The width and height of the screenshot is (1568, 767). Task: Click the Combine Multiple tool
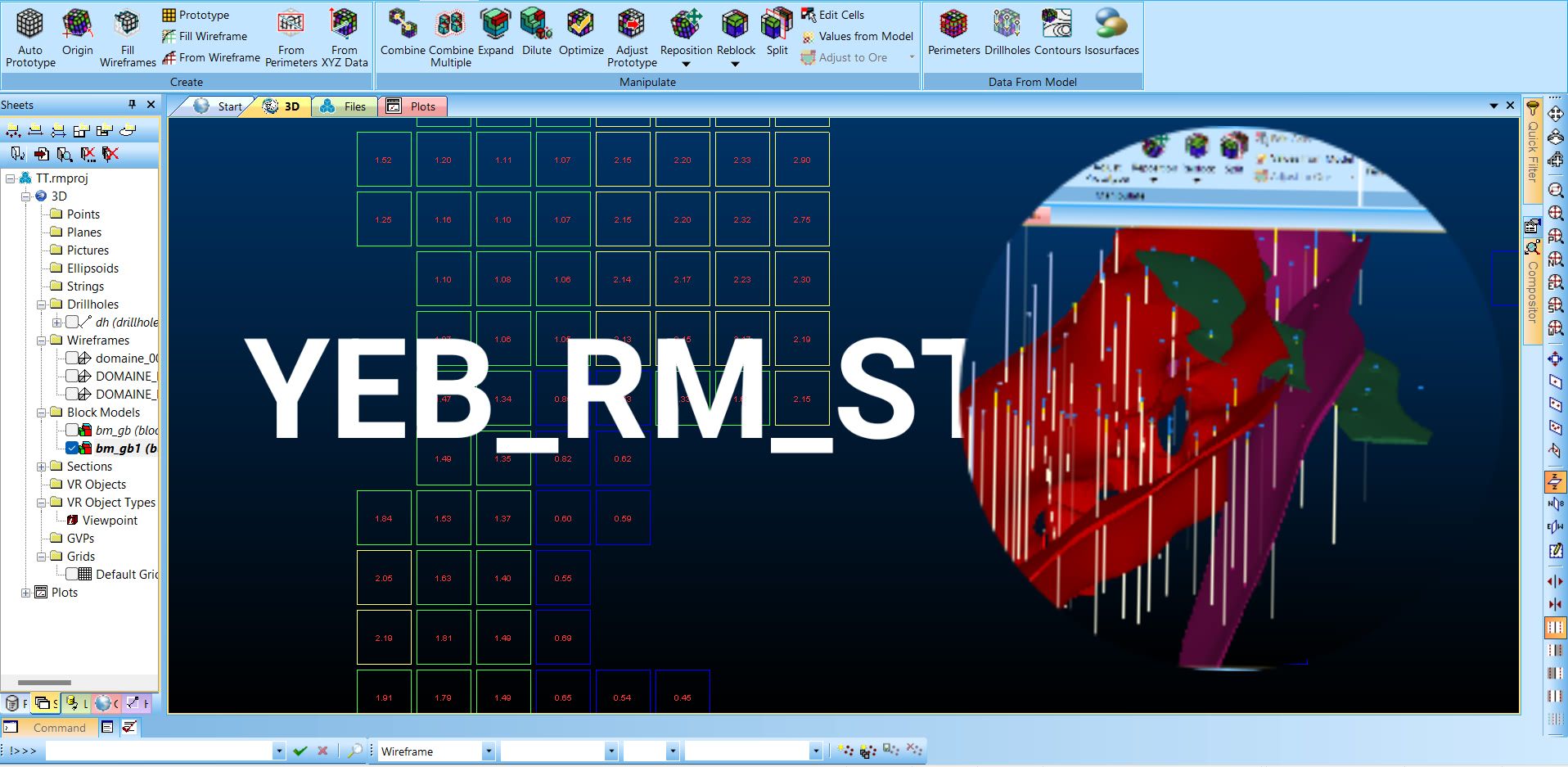click(451, 37)
